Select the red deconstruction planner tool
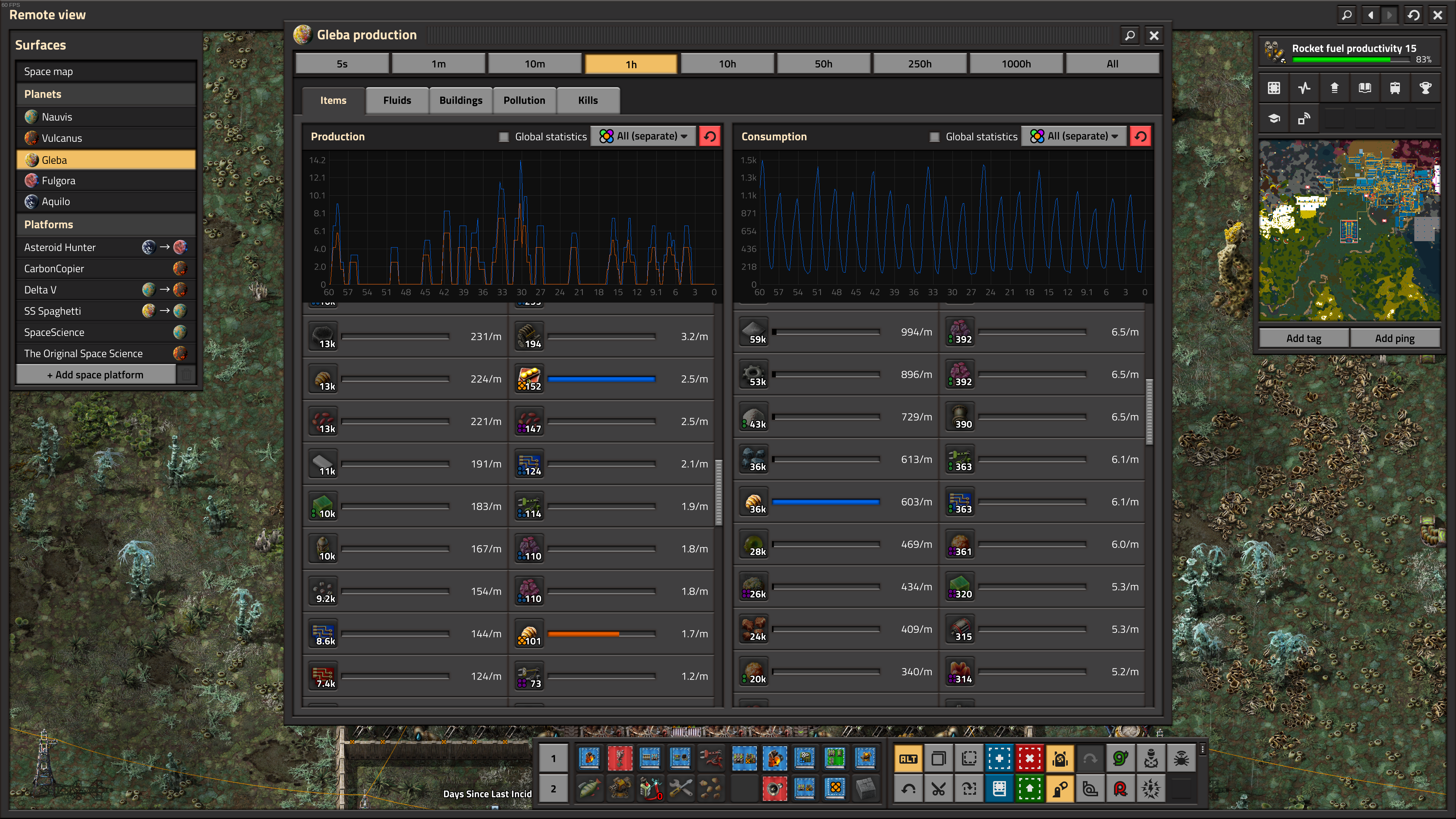Image resolution: width=1456 pixels, height=819 pixels. pos(1030,758)
